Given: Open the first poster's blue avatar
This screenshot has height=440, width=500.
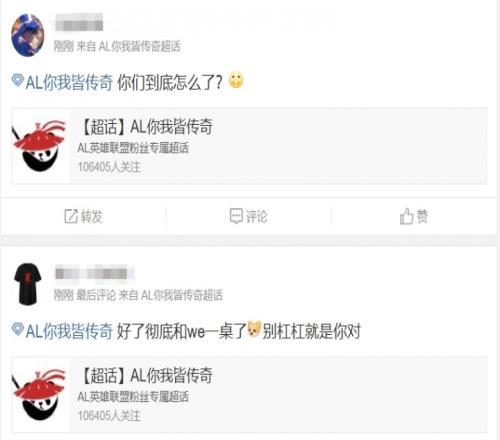Looking at the screenshot, I should click(28, 35).
